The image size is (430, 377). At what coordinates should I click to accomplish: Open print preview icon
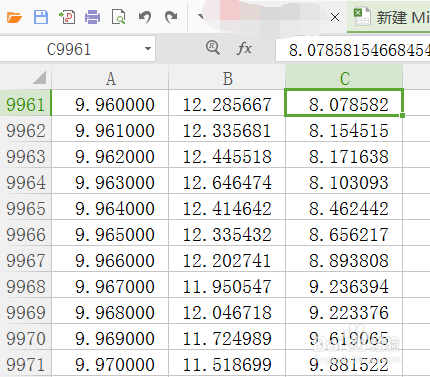(x=119, y=17)
